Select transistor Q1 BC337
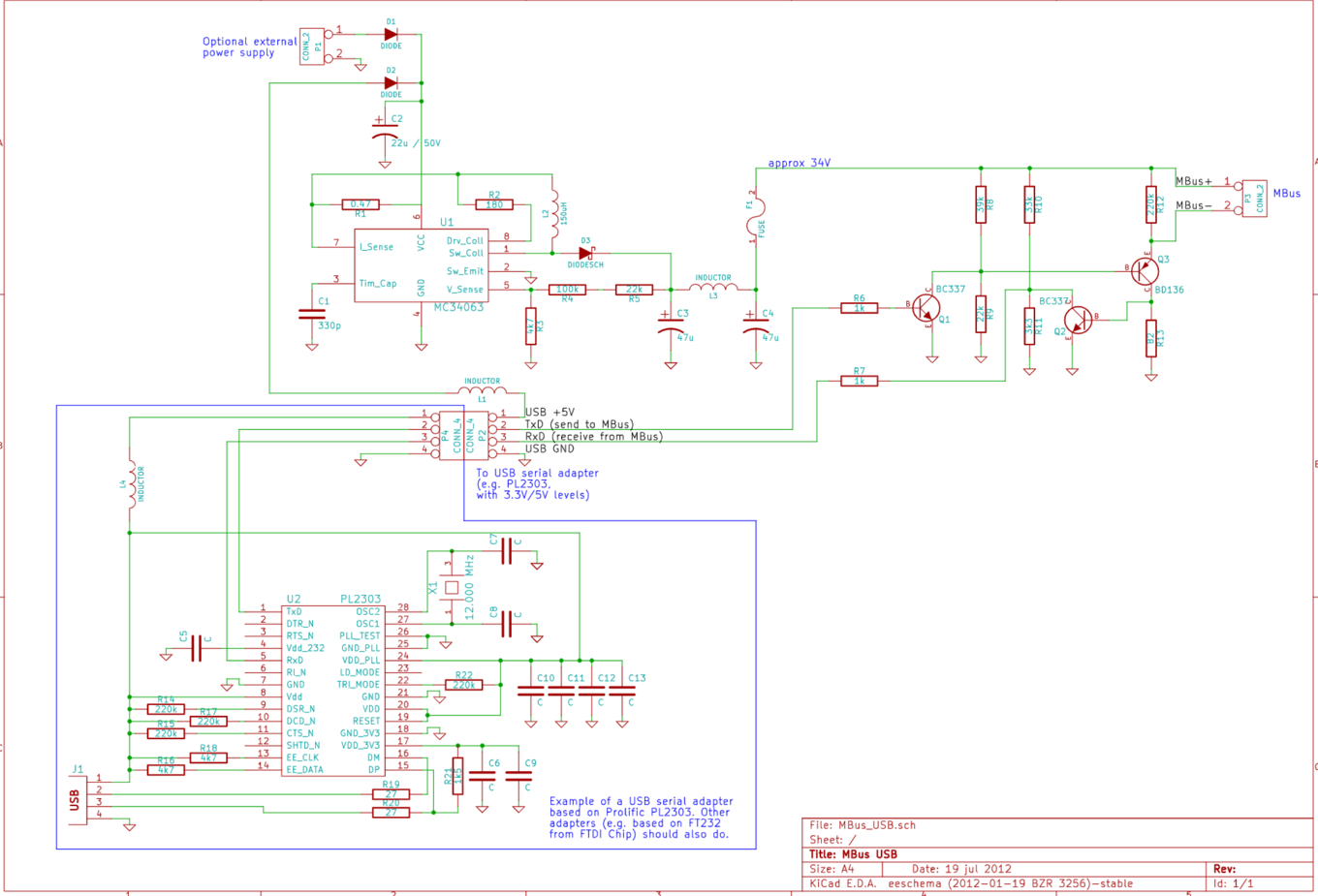Viewport: 1318px width, 896px height. pos(926,308)
